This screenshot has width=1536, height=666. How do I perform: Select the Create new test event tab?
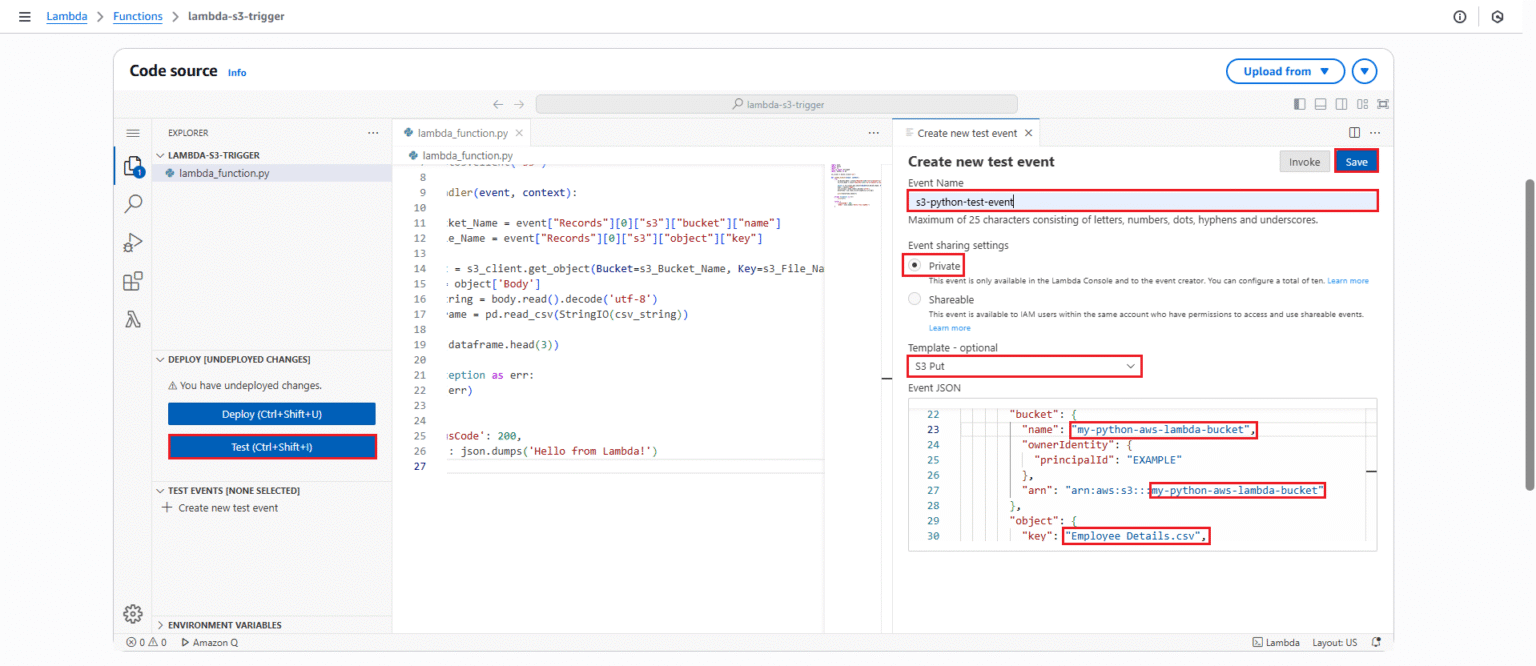point(963,132)
